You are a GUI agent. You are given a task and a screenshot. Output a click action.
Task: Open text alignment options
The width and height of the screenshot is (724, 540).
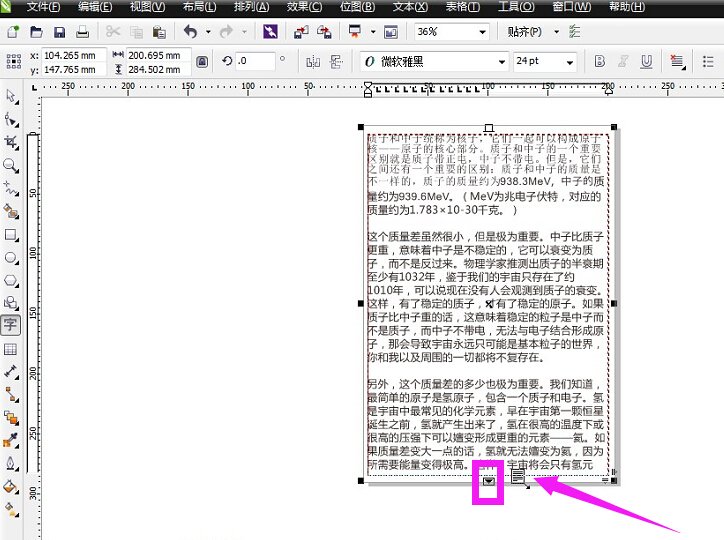677,61
